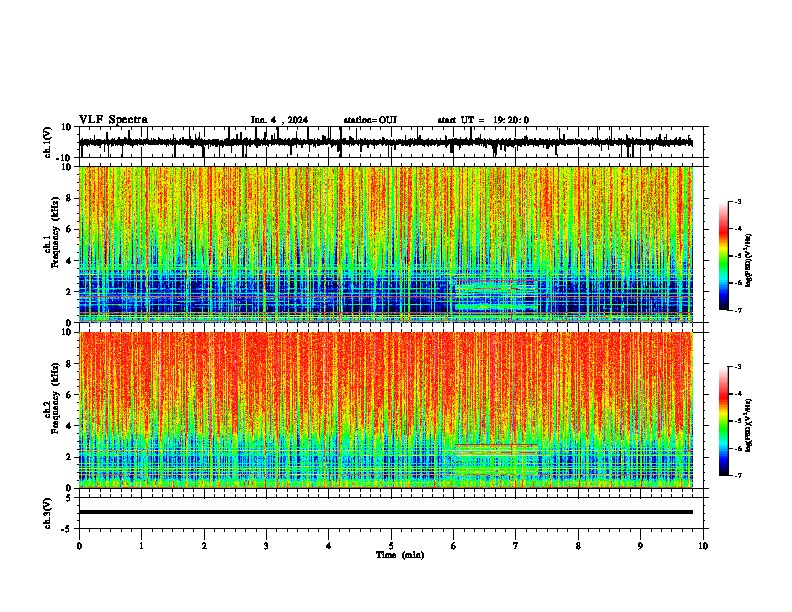
Task: Click the ch.2 color bar log(PSD) label
Action: click(749, 425)
